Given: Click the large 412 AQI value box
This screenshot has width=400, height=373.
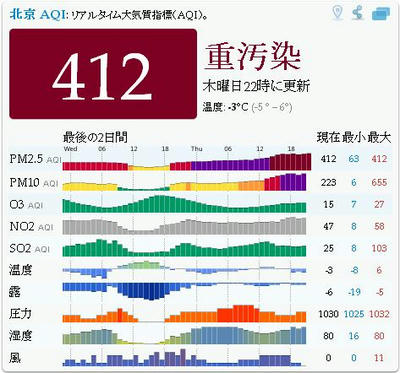Looking at the screenshot, I should tap(103, 74).
